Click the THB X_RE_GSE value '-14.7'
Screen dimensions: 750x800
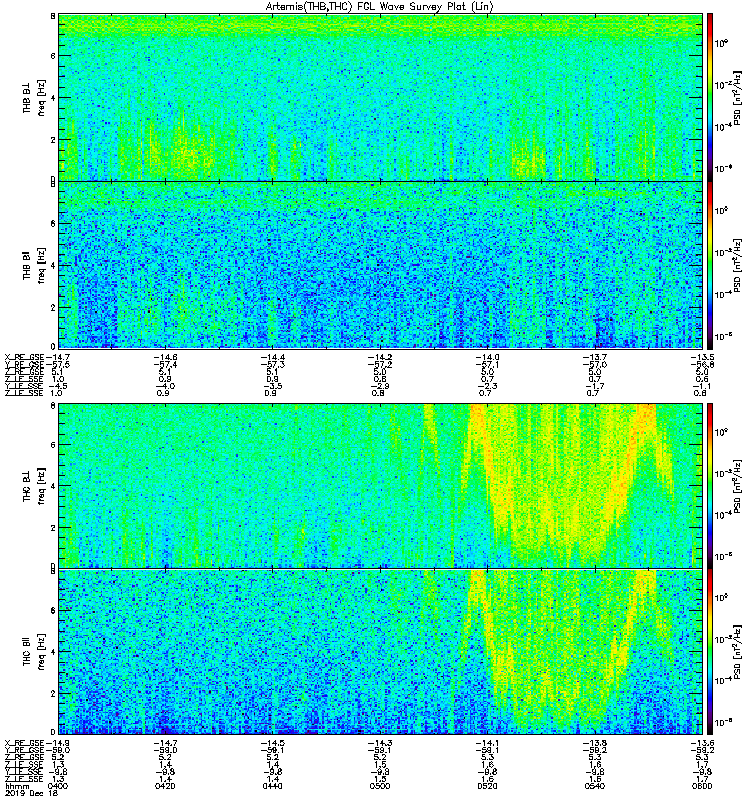[58, 358]
